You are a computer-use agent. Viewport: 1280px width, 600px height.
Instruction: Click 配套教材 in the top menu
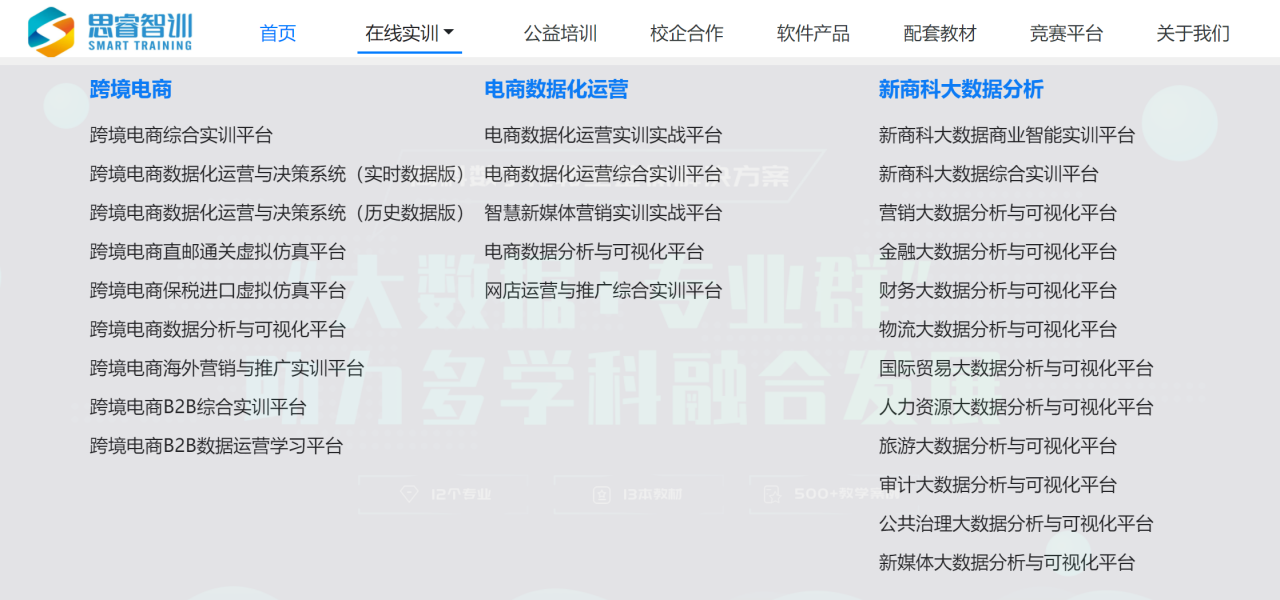pyautogui.click(x=939, y=34)
